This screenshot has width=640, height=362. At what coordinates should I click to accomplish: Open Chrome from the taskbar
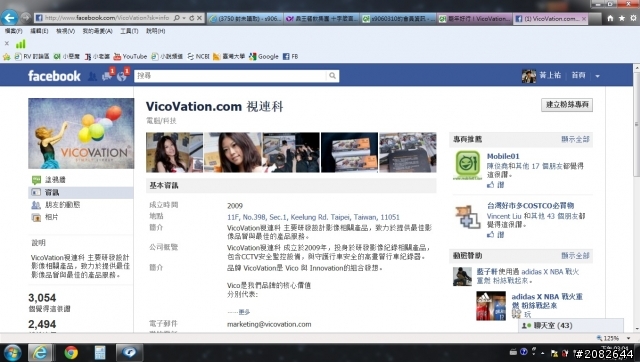[71, 352]
